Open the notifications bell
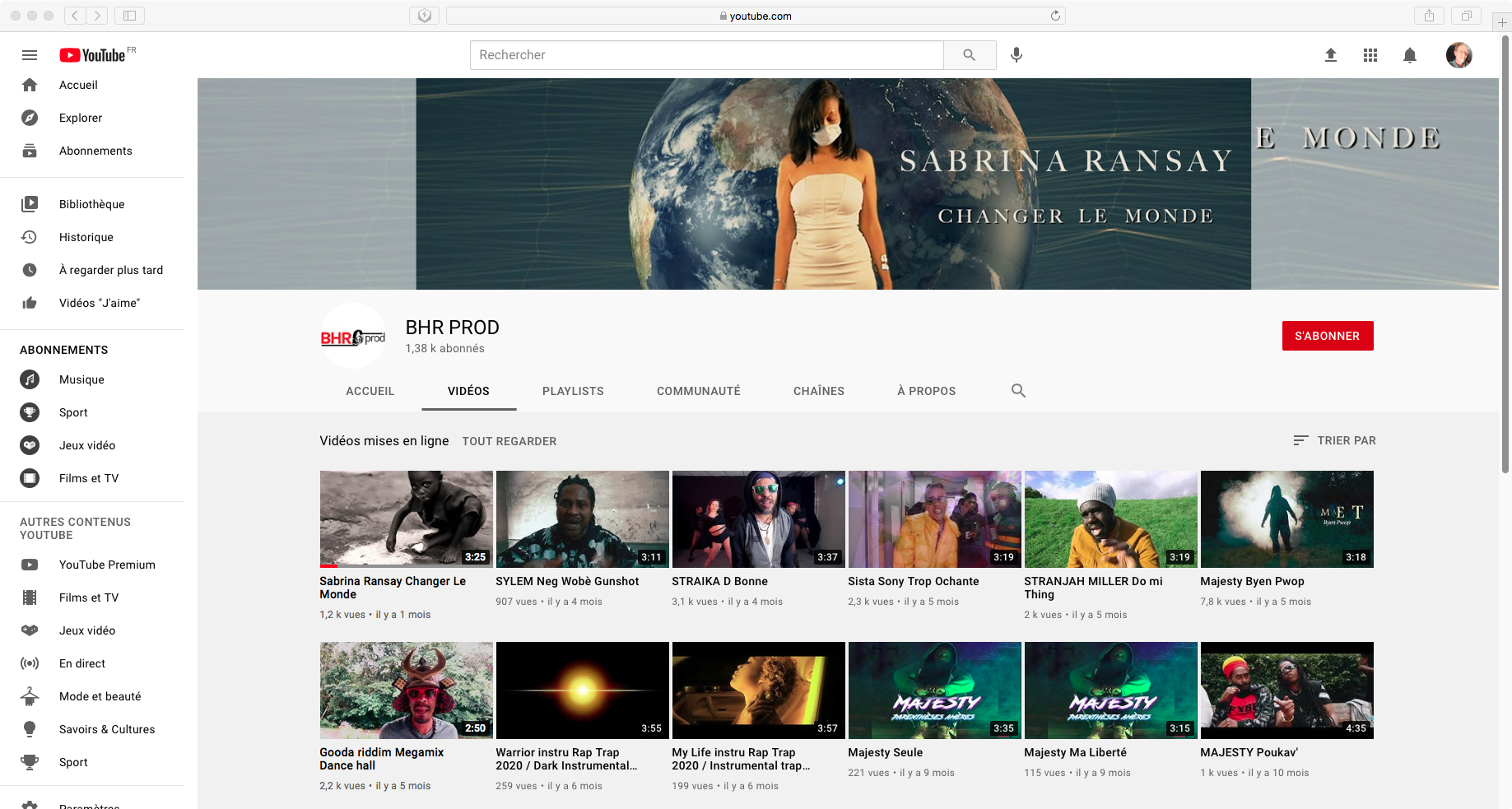The image size is (1512, 809). tap(1410, 55)
